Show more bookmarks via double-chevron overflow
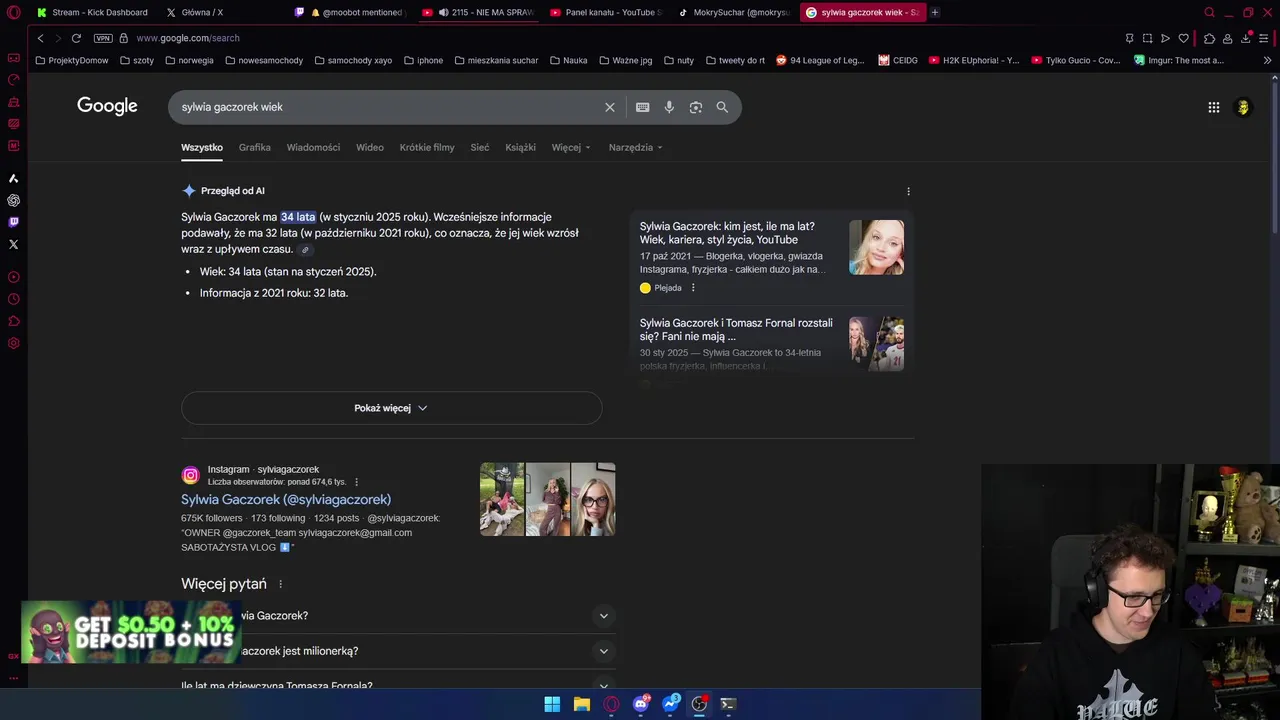Screen dimensions: 1280x720 click(1268, 60)
